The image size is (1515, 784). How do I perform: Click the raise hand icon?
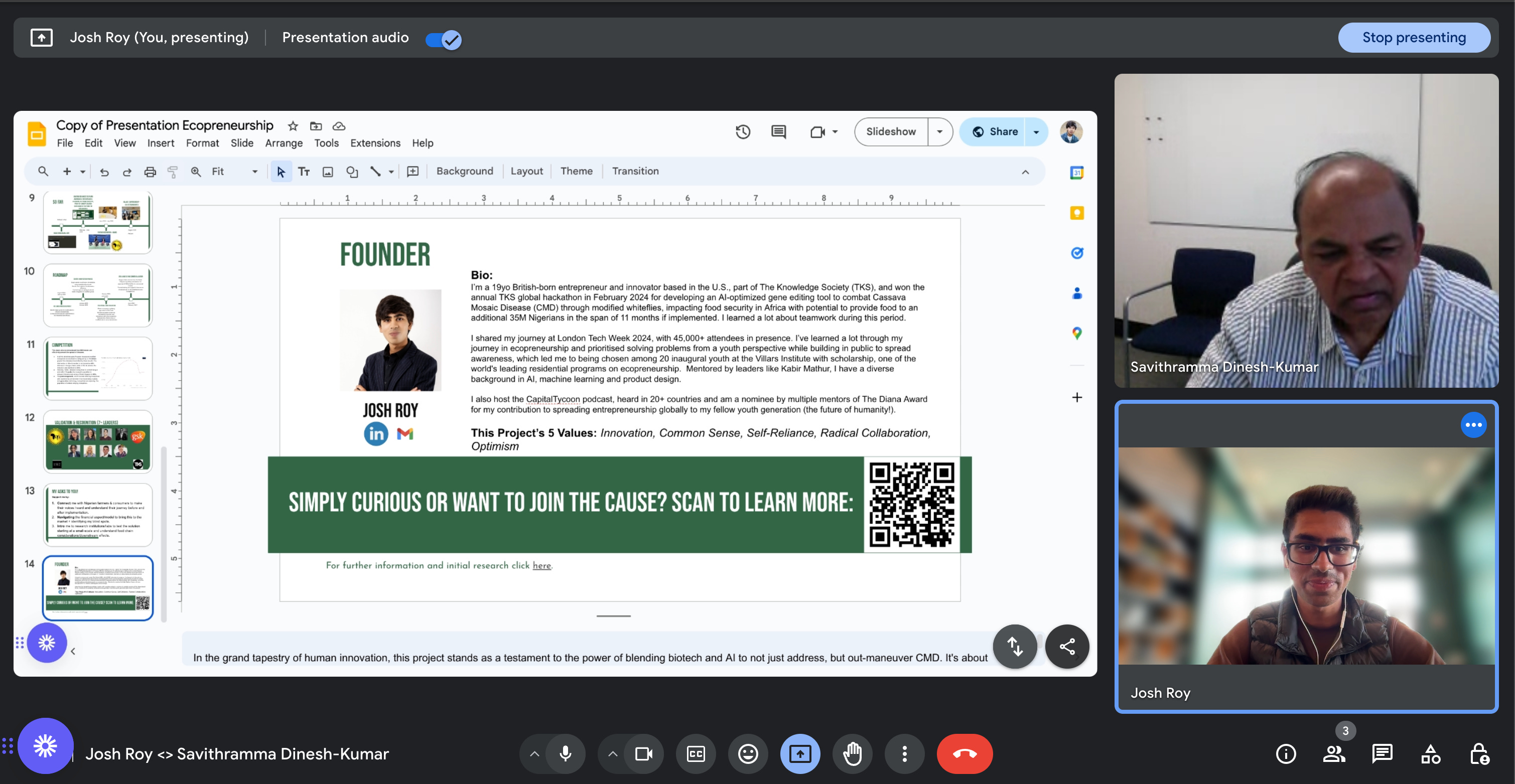click(852, 753)
